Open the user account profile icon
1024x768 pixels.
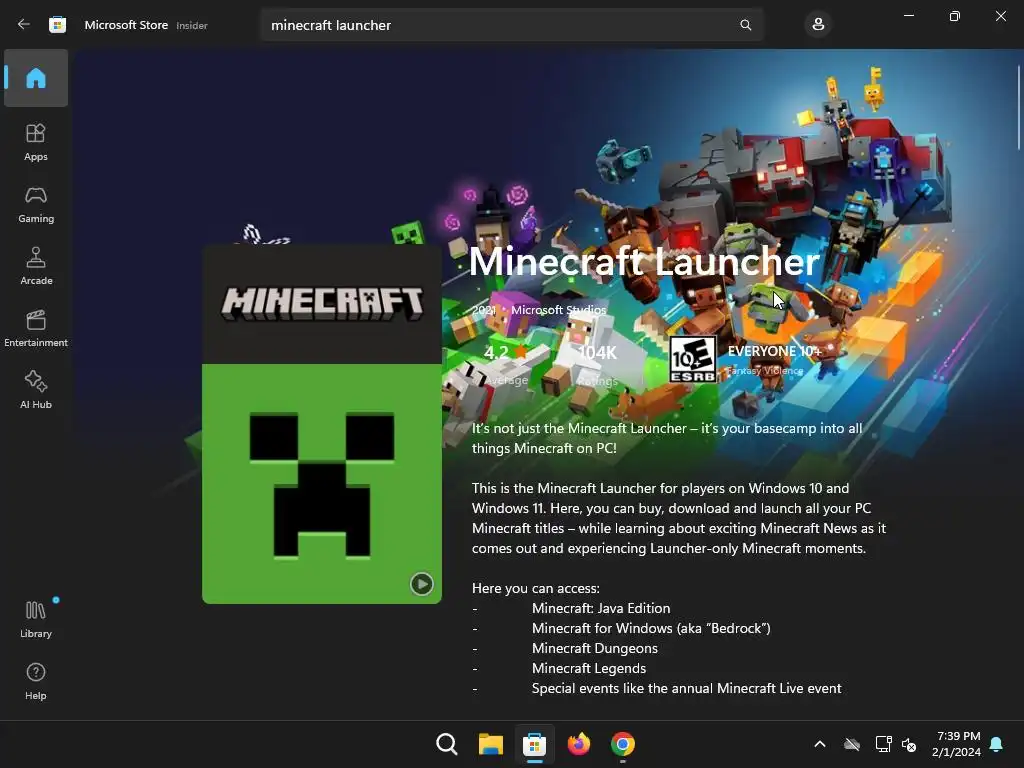tap(818, 25)
